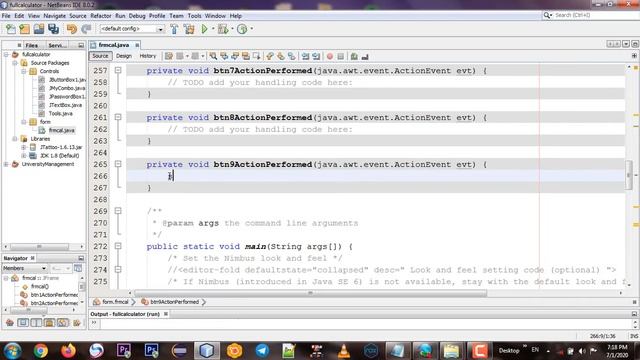
Task: Open the Navigate menu
Action: [x=55, y=16]
